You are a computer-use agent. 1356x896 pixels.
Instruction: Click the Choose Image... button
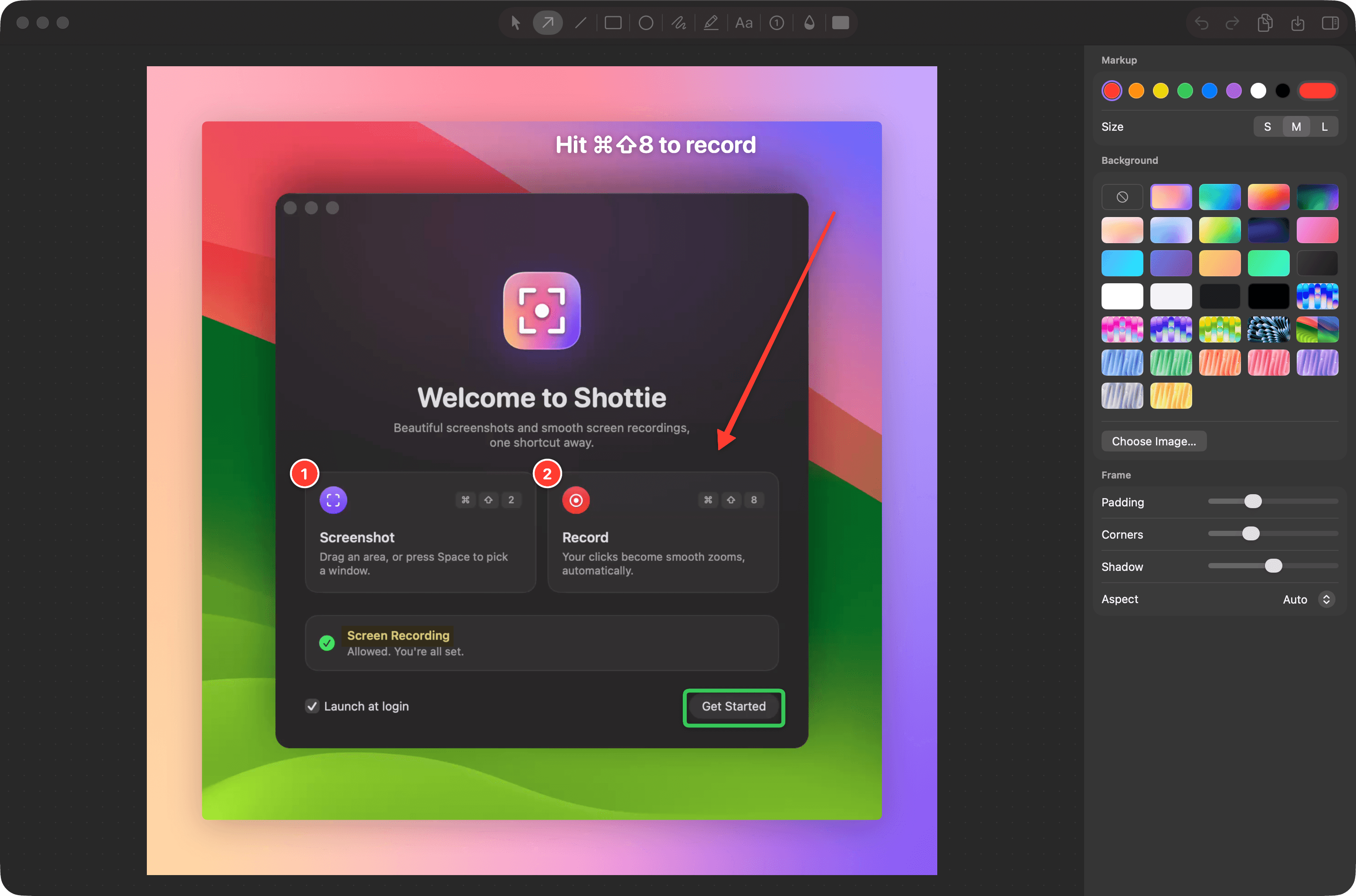tap(1153, 441)
